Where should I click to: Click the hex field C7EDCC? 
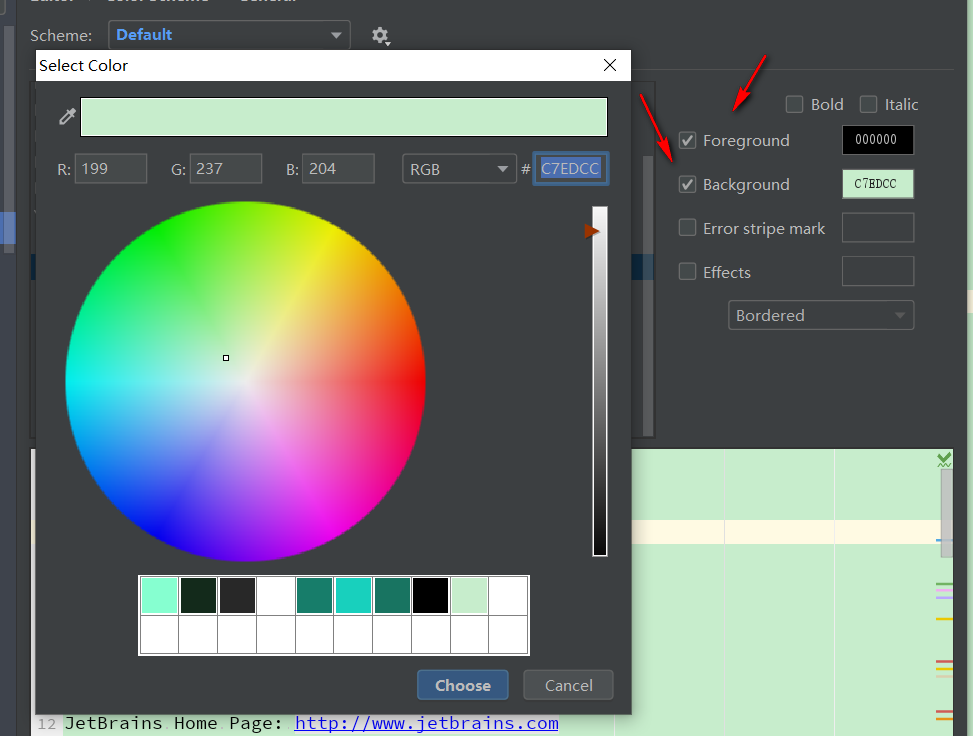[571, 169]
